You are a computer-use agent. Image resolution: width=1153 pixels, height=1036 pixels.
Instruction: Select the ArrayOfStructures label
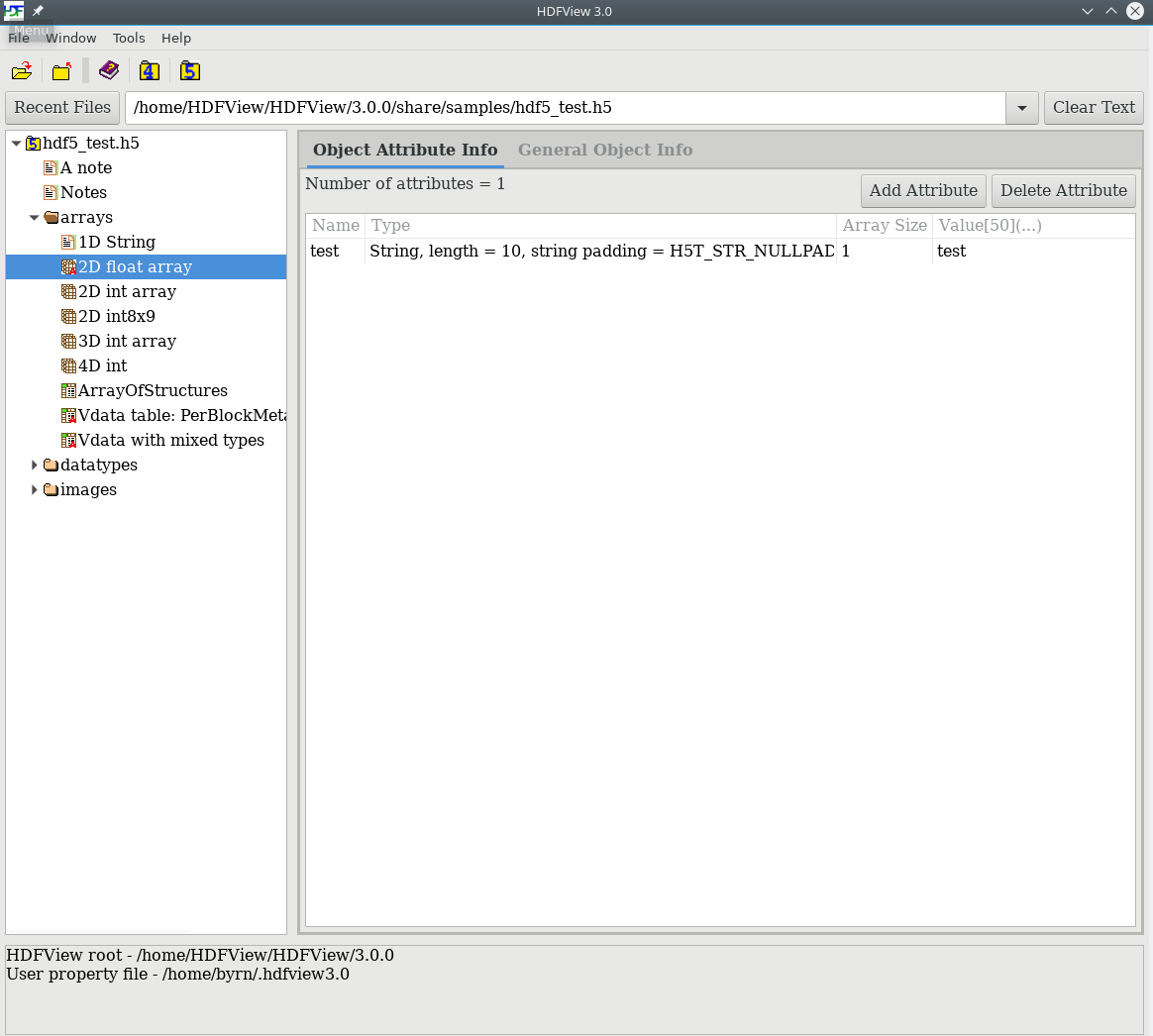[153, 391]
